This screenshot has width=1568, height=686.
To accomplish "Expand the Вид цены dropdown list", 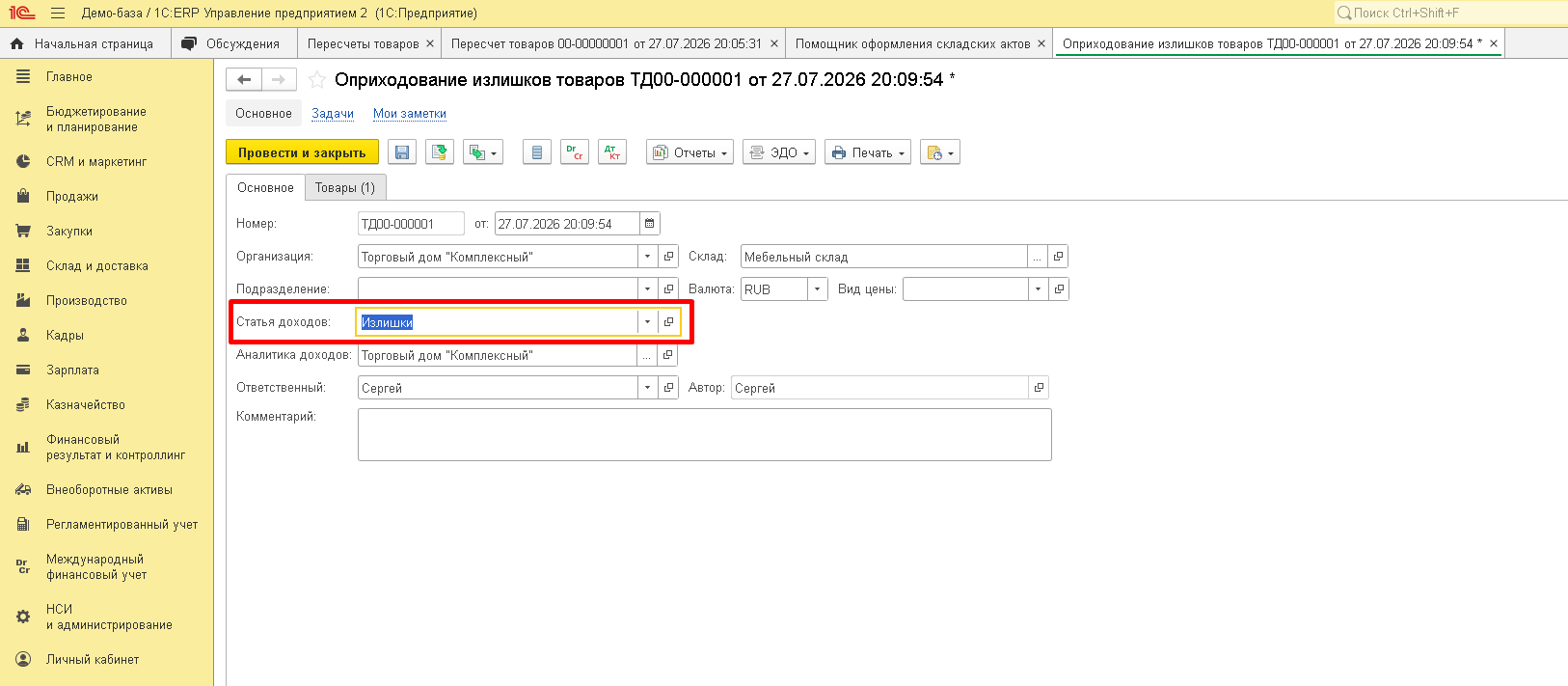I will (1038, 289).
